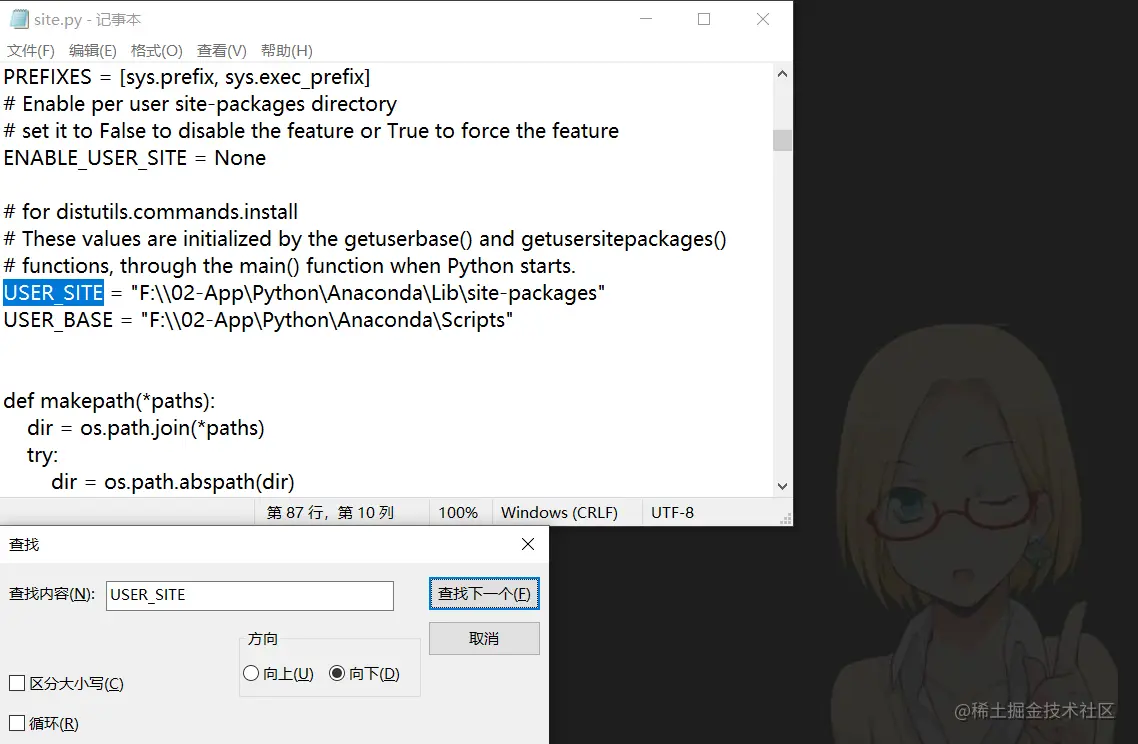Click the scroll-up arrow on the scrollbar
The height and width of the screenshot is (744, 1138).
click(782, 71)
